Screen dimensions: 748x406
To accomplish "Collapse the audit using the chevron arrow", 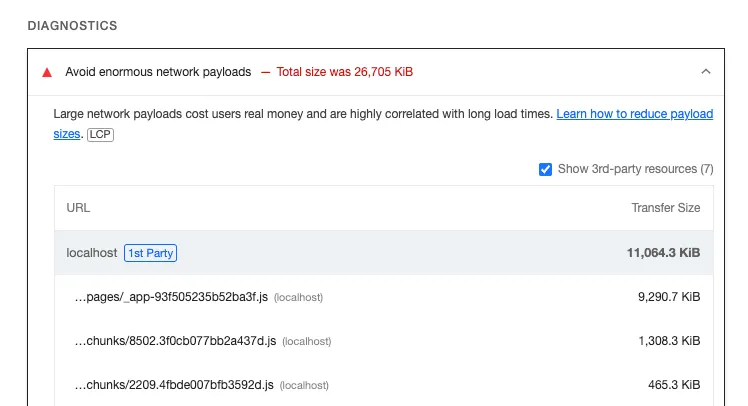I will click(706, 72).
